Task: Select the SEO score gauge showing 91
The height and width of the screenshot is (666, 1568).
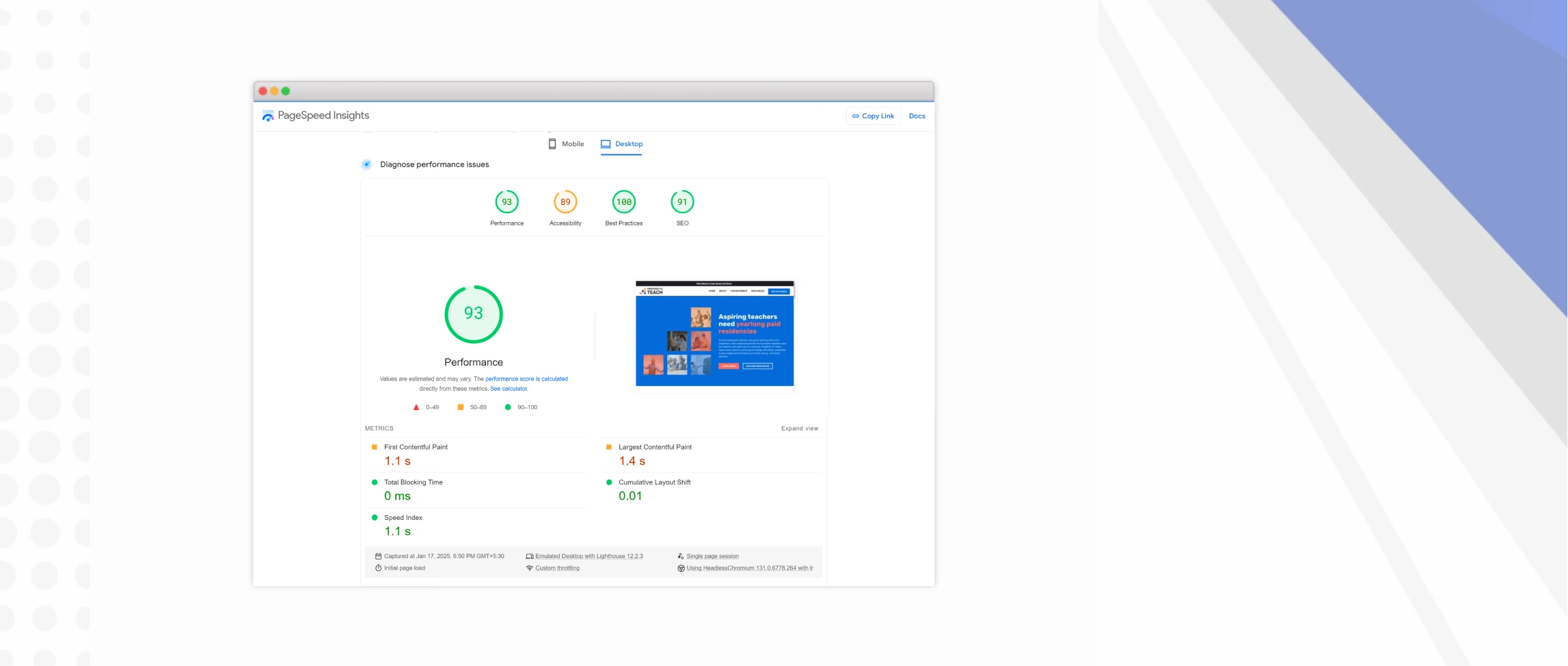Action: point(682,202)
